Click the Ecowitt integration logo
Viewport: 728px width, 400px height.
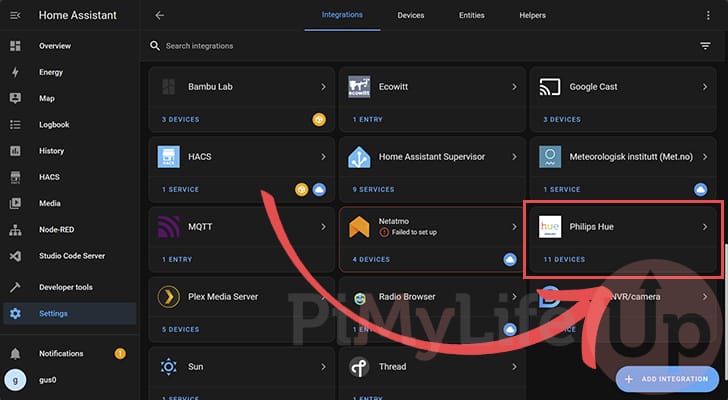[359, 87]
